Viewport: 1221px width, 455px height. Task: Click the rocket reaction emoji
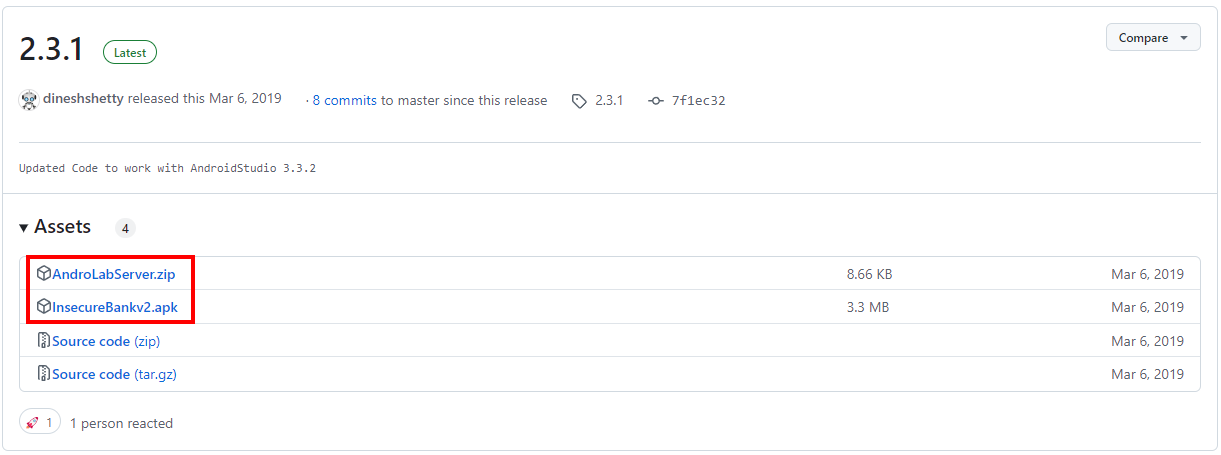coord(33,423)
